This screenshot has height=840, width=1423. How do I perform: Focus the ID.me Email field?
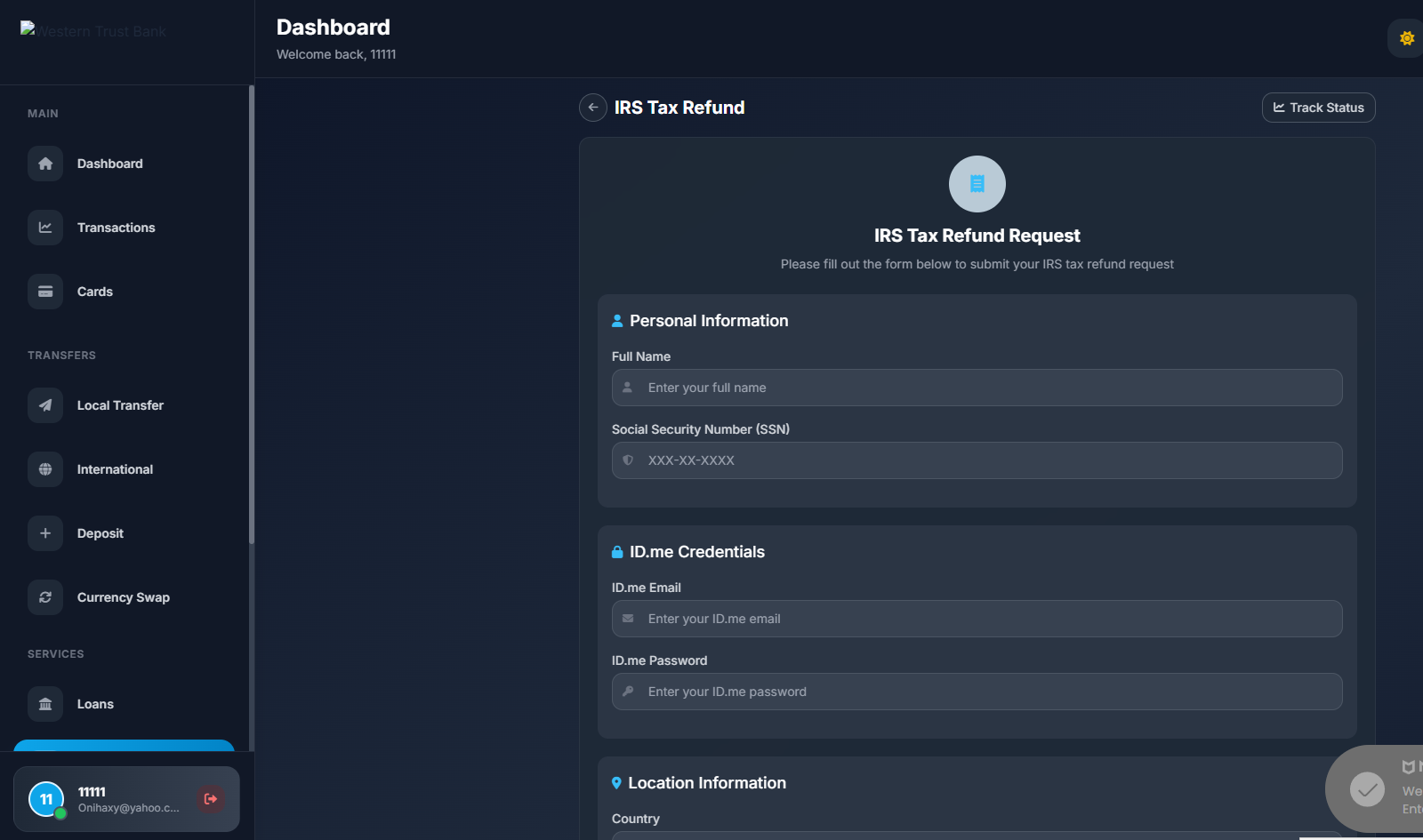[977, 619]
